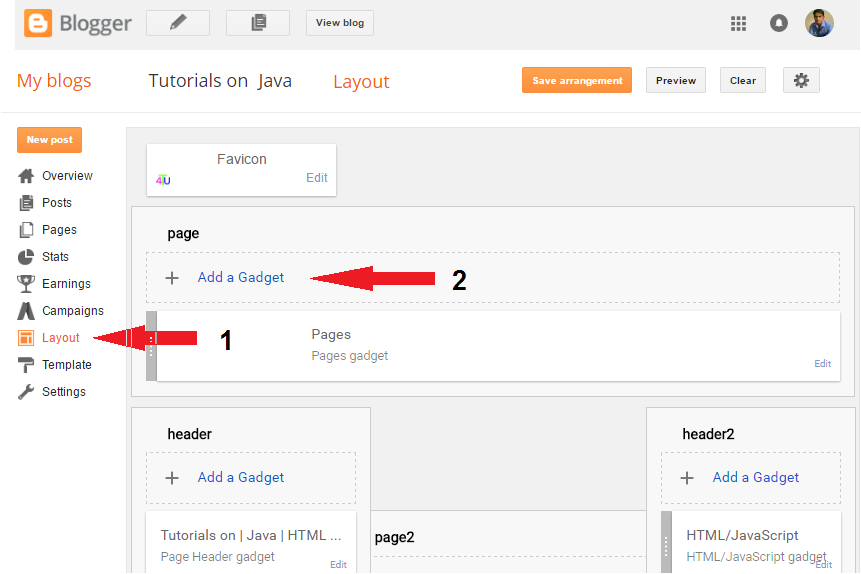
Task: Click the View blog button
Action: coord(340,23)
